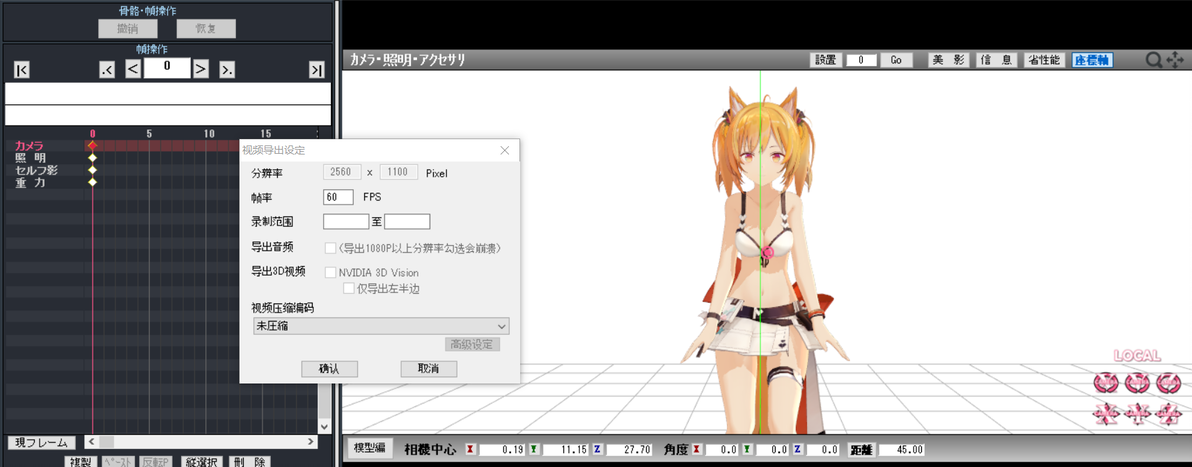Click the viewport zoom magnifier icon
1192x467 pixels.
click(x=1154, y=59)
